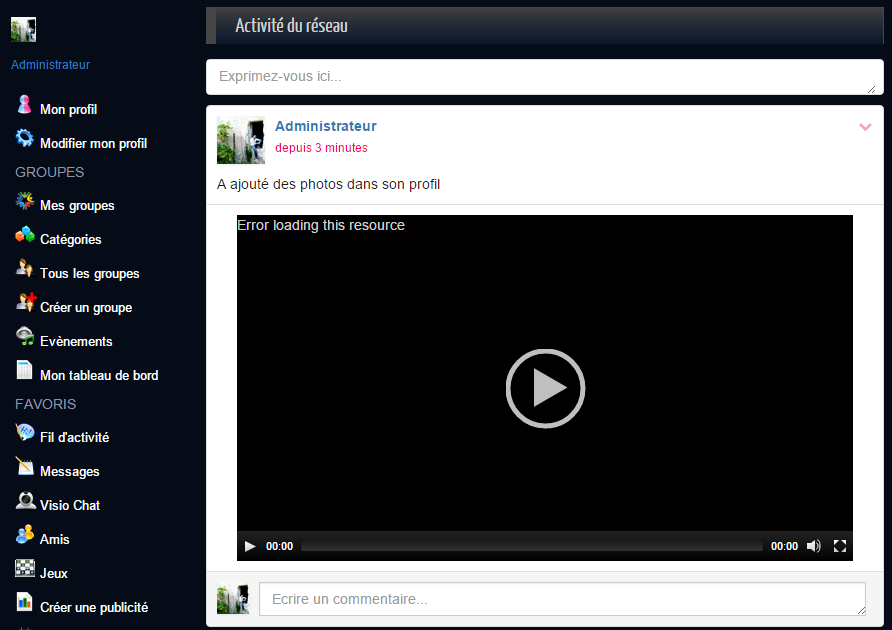Go to Fil d'activité link
This screenshot has height=630, width=892.
coord(75,438)
